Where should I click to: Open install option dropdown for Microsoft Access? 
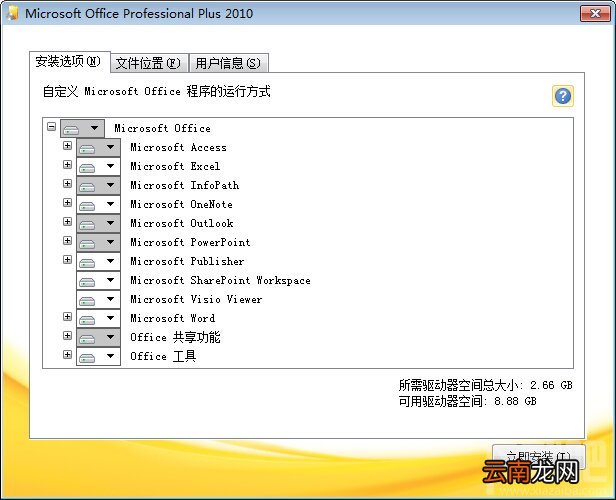[x=98, y=148]
